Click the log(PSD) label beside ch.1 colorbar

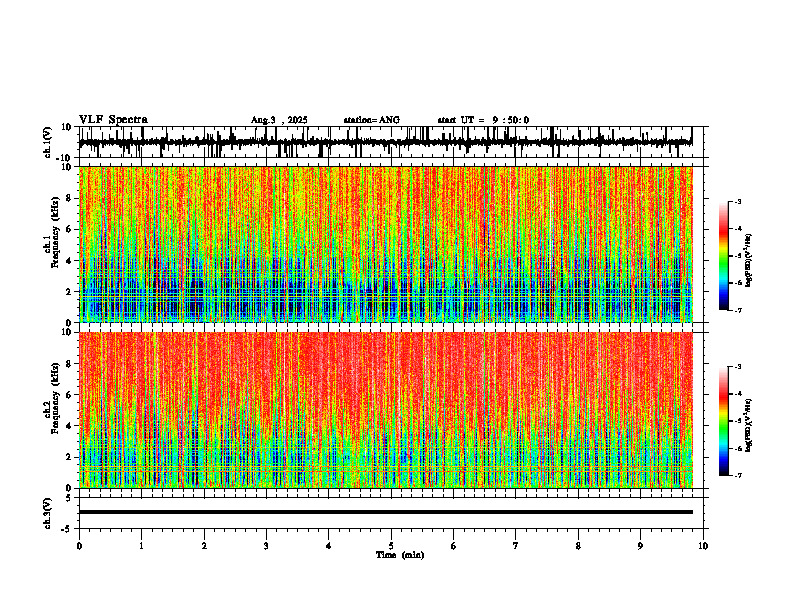pyautogui.click(x=749, y=261)
